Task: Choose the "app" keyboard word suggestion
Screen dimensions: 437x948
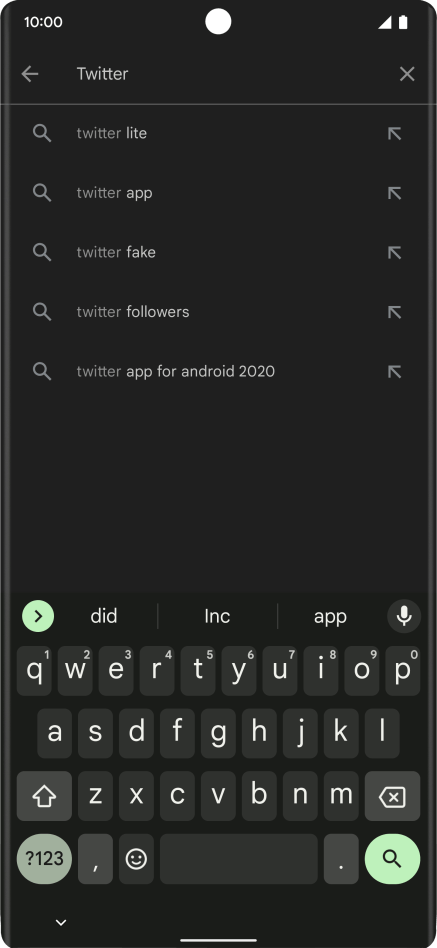Action: 330,616
